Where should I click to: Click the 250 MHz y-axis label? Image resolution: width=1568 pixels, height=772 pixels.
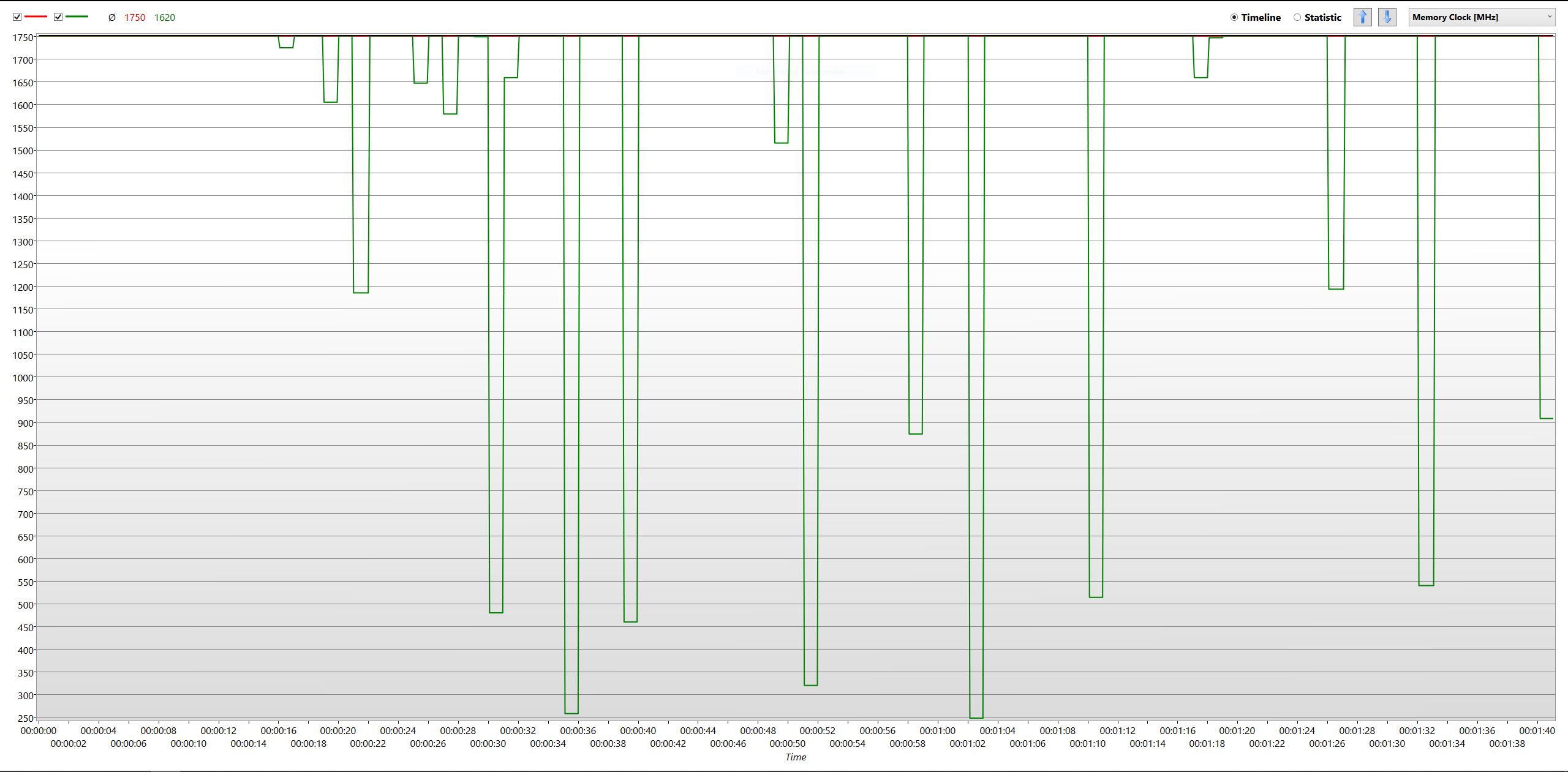point(25,718)
